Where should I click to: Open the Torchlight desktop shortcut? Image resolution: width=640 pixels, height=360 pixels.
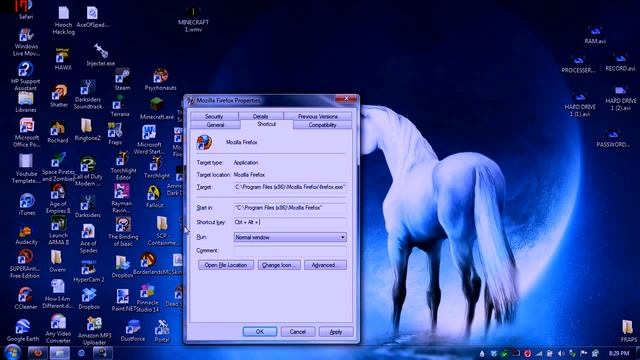[157, 167]
